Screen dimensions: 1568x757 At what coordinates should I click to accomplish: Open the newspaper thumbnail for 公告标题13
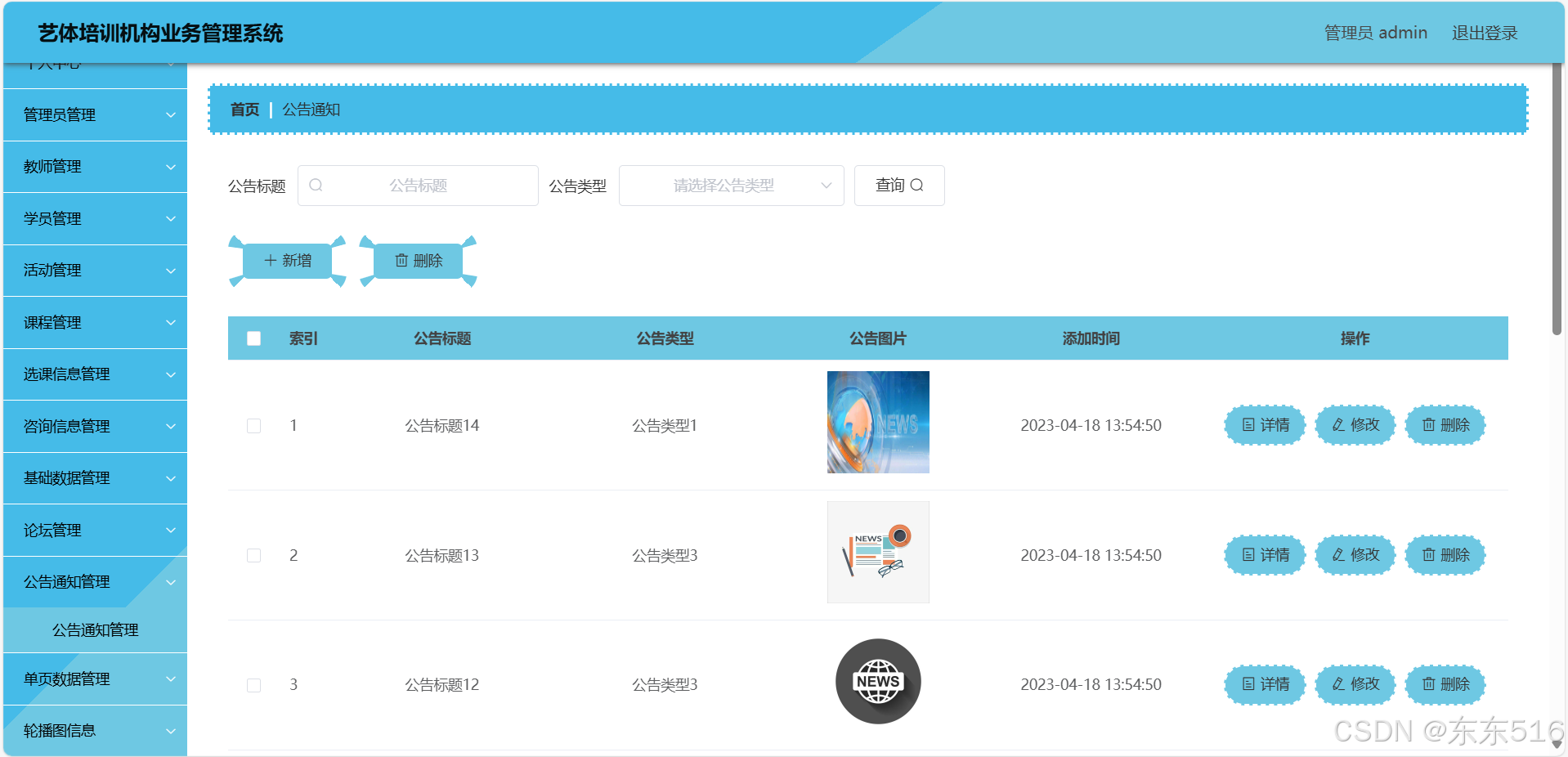pos(878,552)
